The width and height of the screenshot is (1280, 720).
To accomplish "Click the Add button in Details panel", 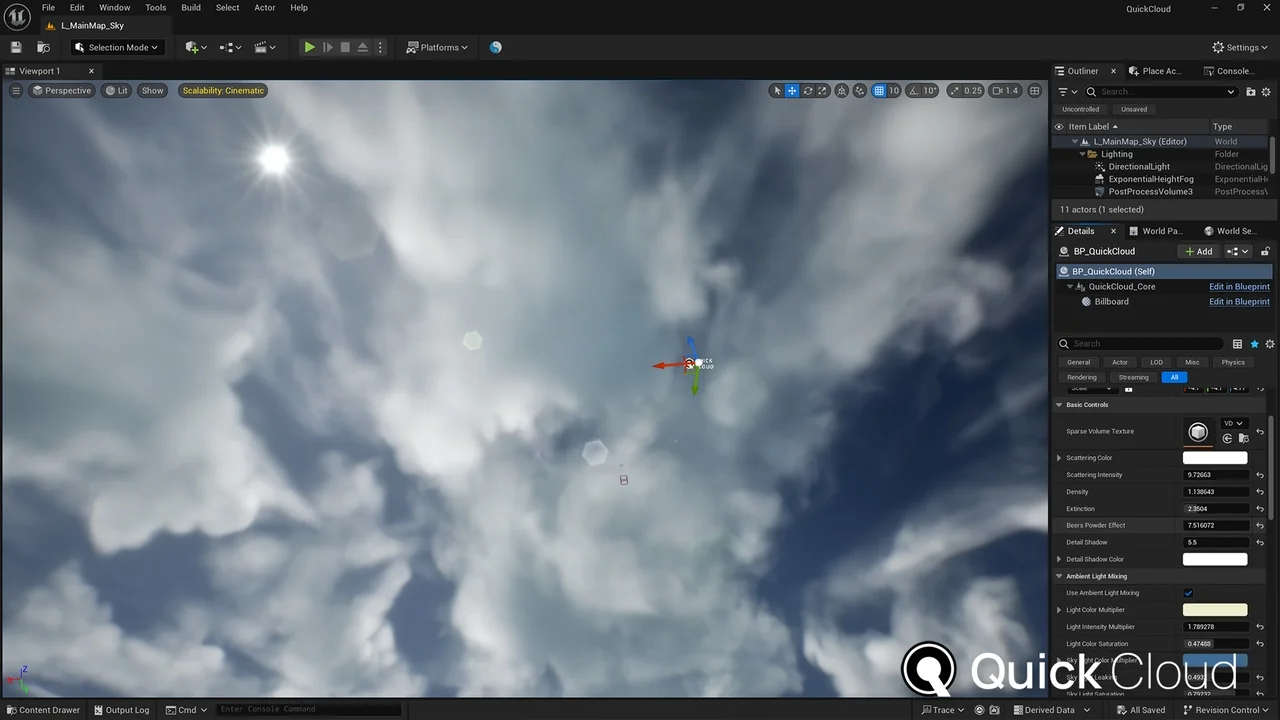I will pos(1198,251).
